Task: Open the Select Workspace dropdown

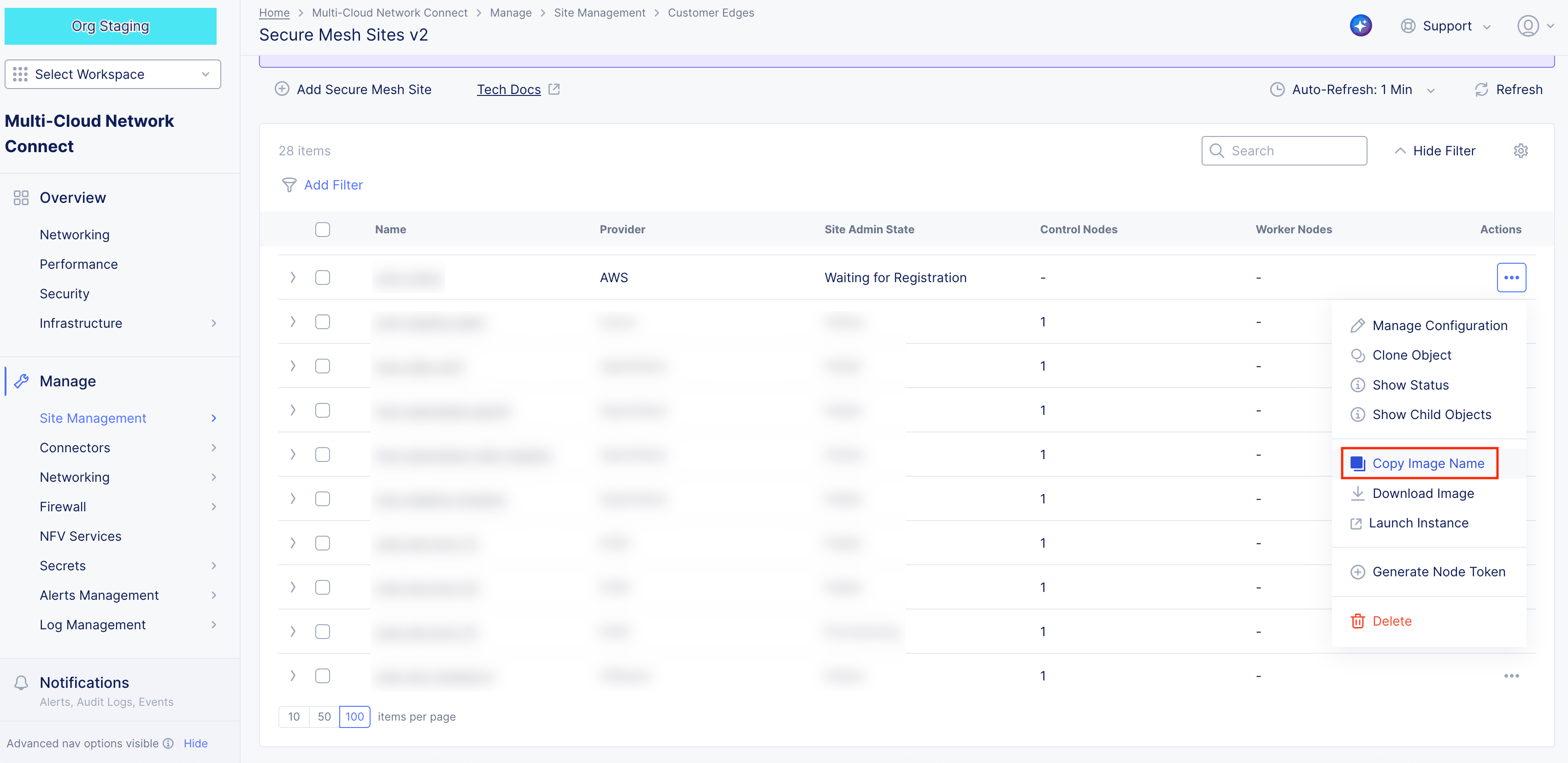Action: (112, 74)
